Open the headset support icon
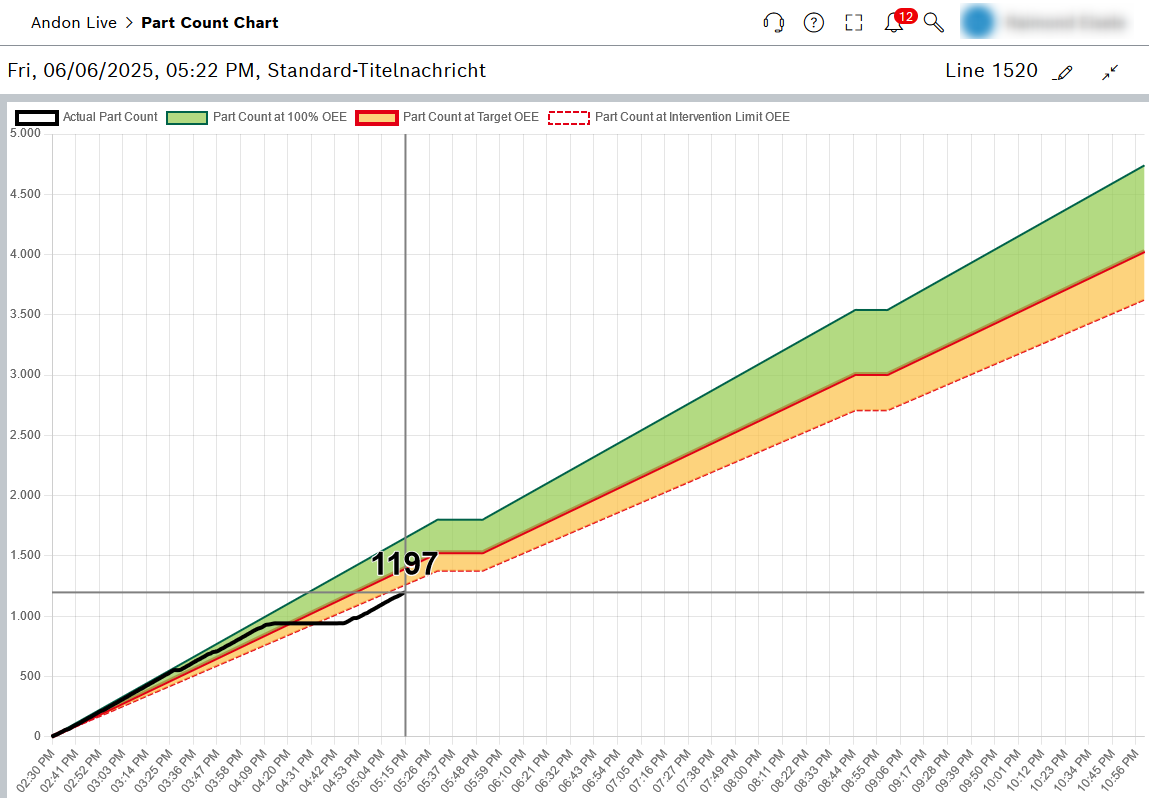The image size is (1149, 798). (x=773, y=23)
